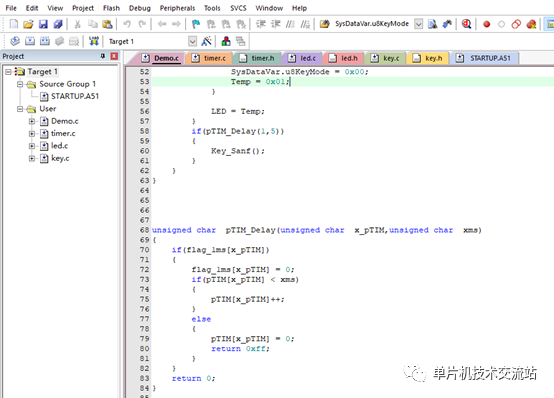Open Options for Target wand icon
Viewport: 554px width, 398px height.
coord(206,41)
